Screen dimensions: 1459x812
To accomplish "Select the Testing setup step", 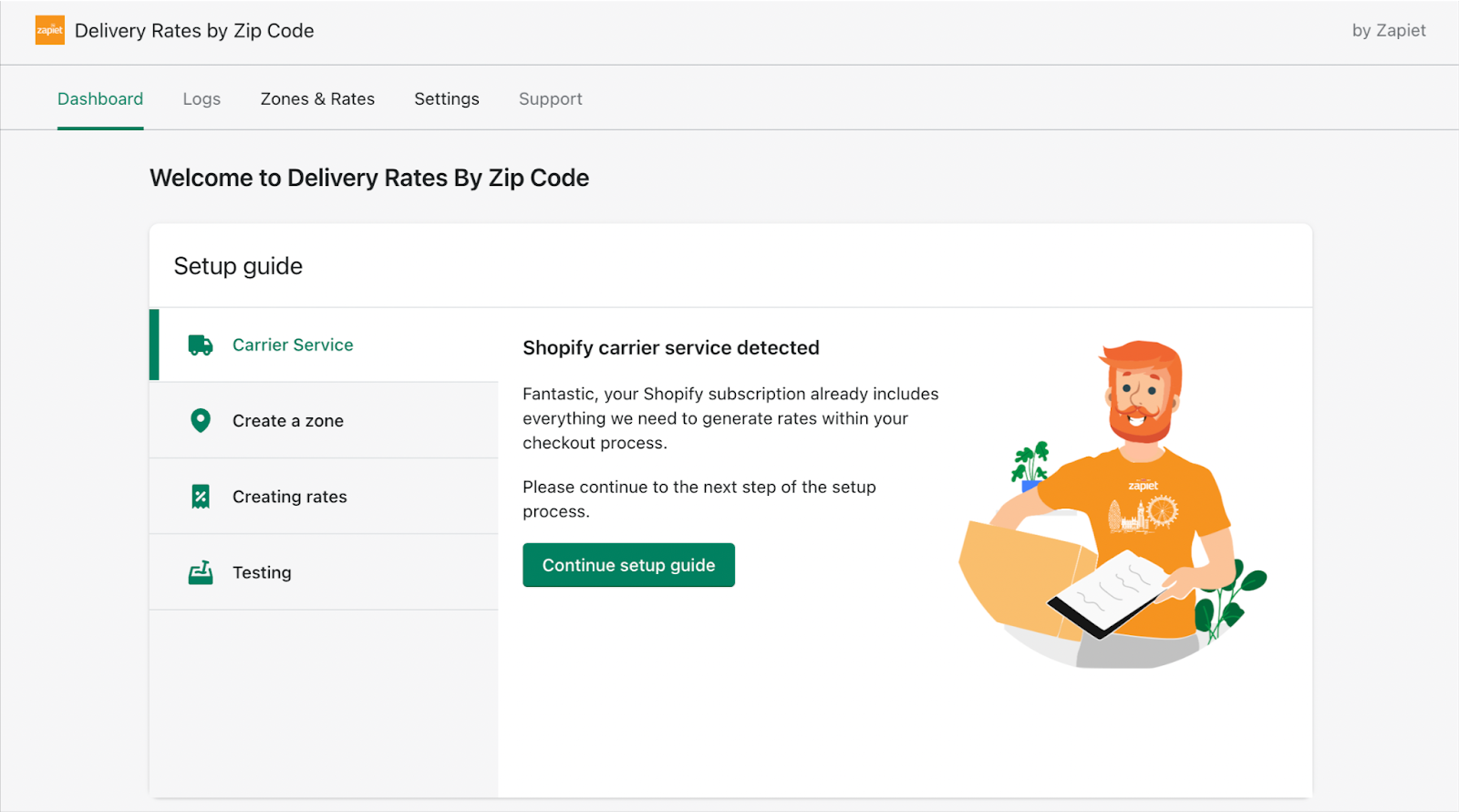I will [324, 572].
